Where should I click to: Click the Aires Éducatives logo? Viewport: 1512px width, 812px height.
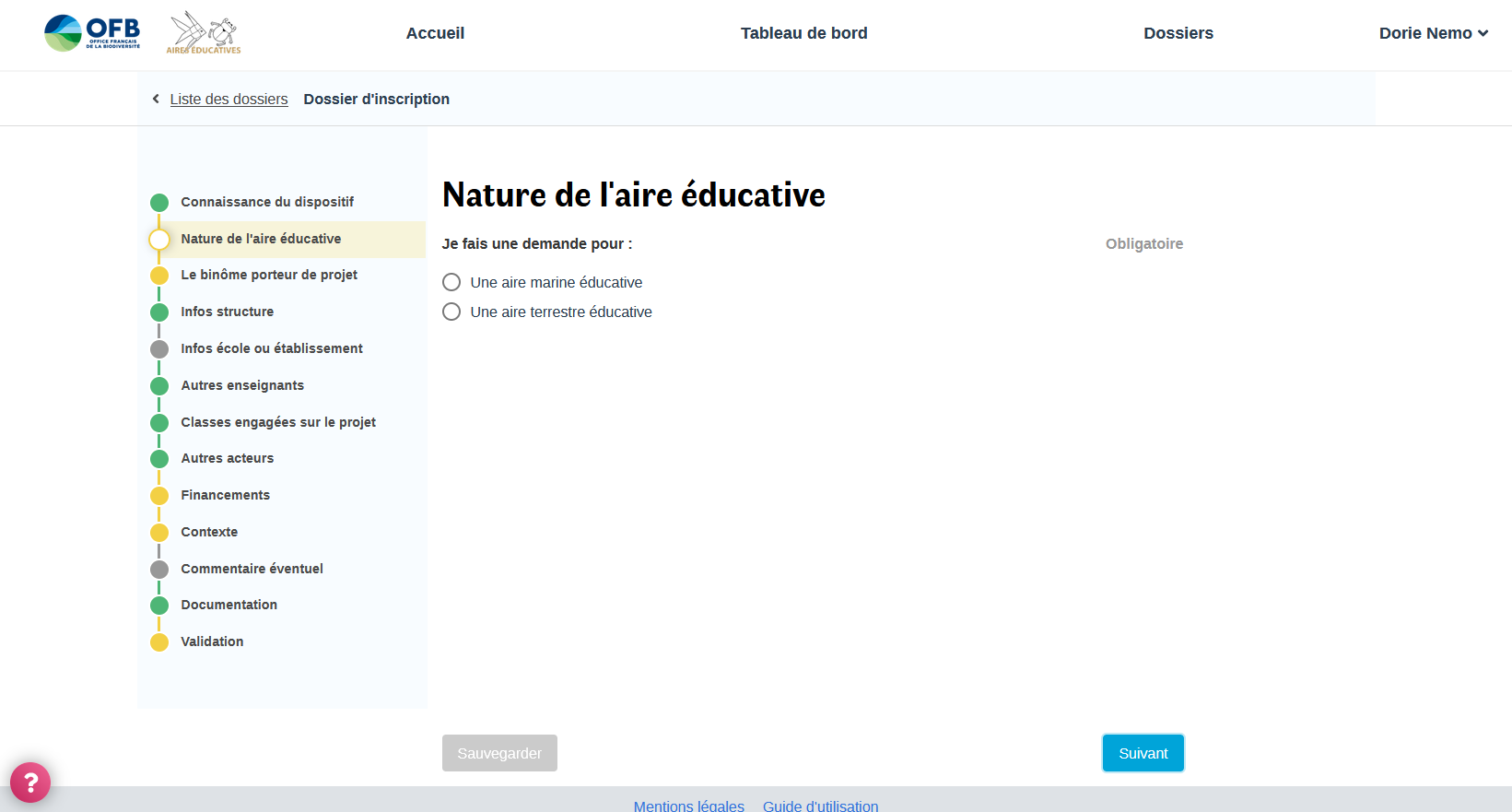(204, 33)
